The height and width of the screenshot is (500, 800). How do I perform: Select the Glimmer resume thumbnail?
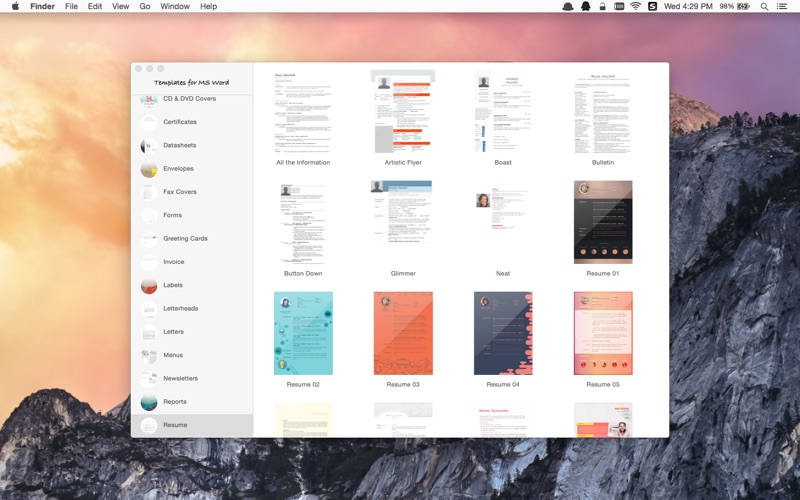402,211
